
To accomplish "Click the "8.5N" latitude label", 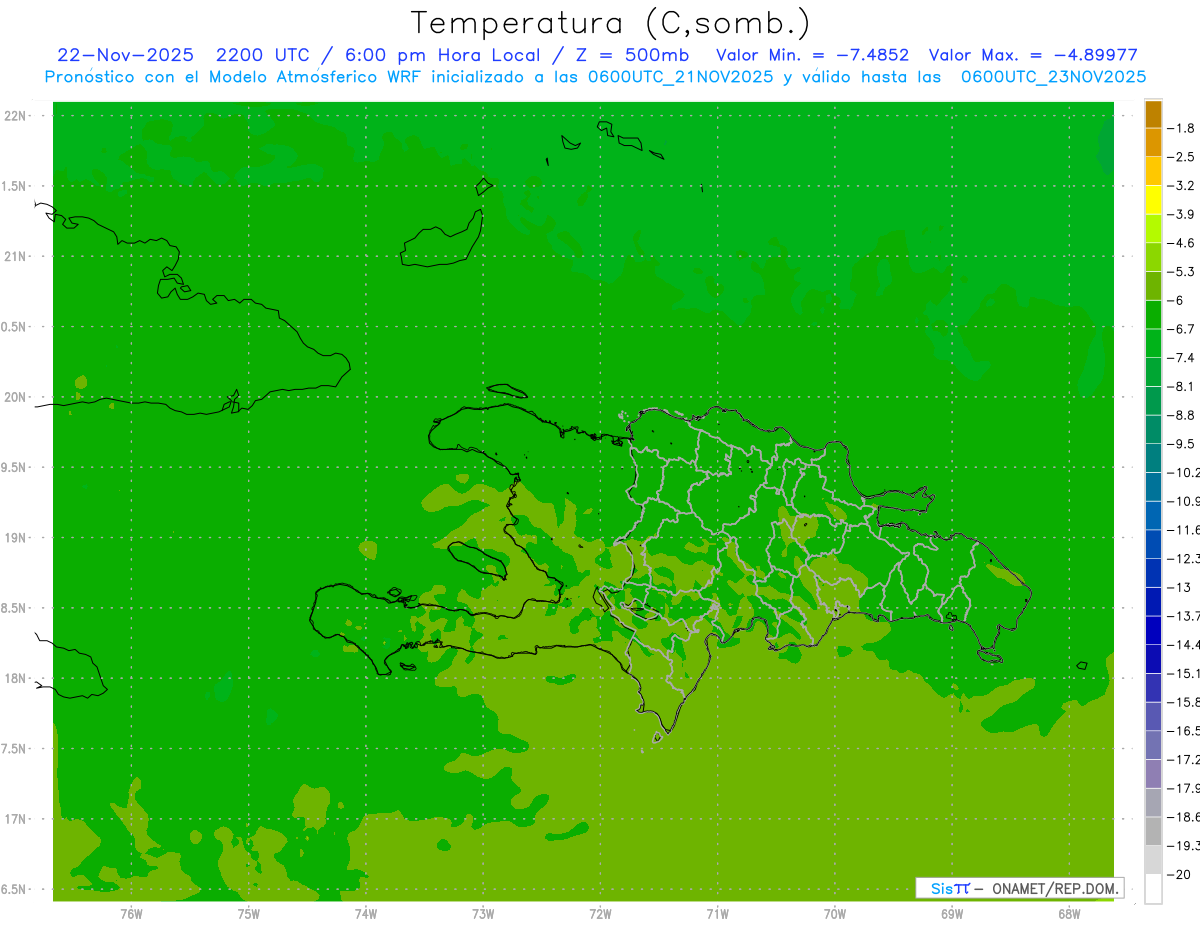I will [x=15, y=608].
